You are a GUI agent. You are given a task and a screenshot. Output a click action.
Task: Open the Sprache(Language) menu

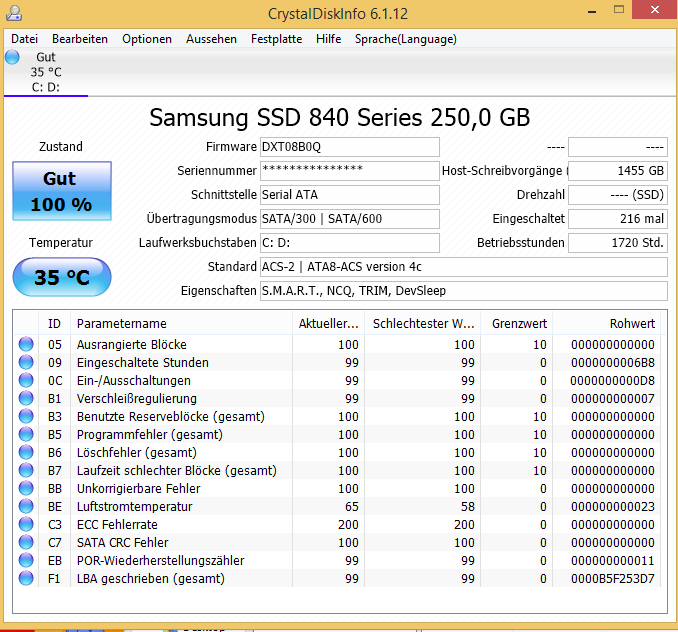pyautogui.click(x=406, y=39)
